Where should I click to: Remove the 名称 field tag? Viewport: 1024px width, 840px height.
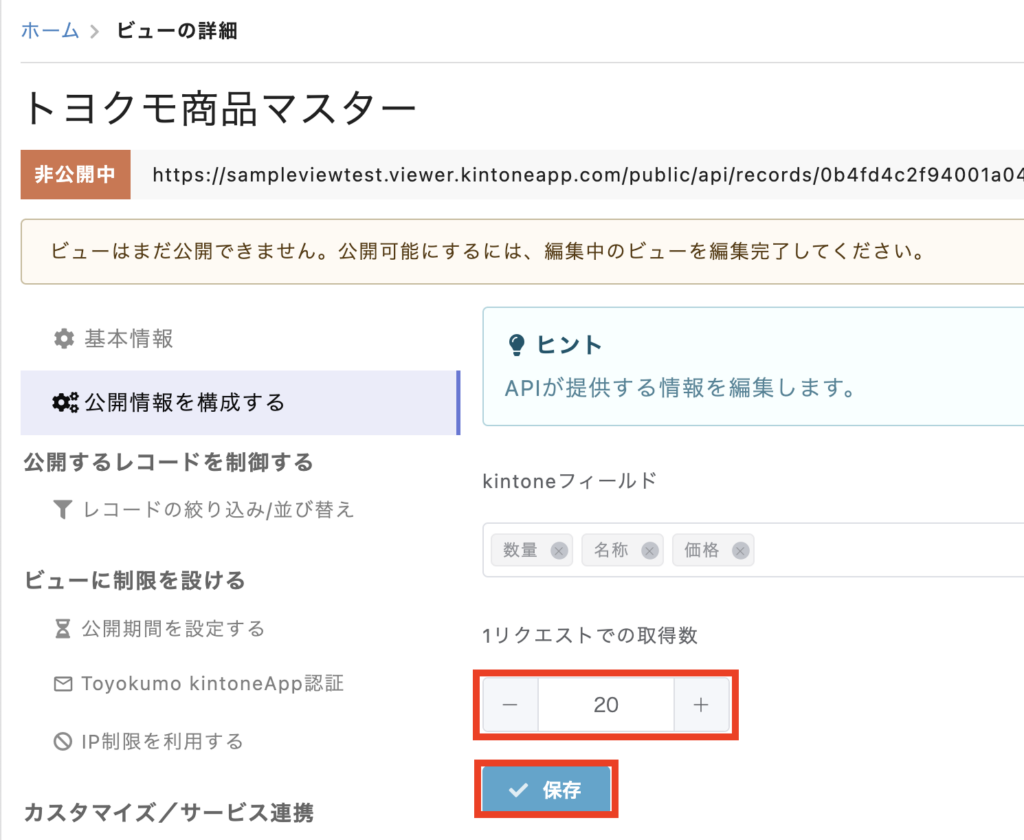tap(650, 551)
